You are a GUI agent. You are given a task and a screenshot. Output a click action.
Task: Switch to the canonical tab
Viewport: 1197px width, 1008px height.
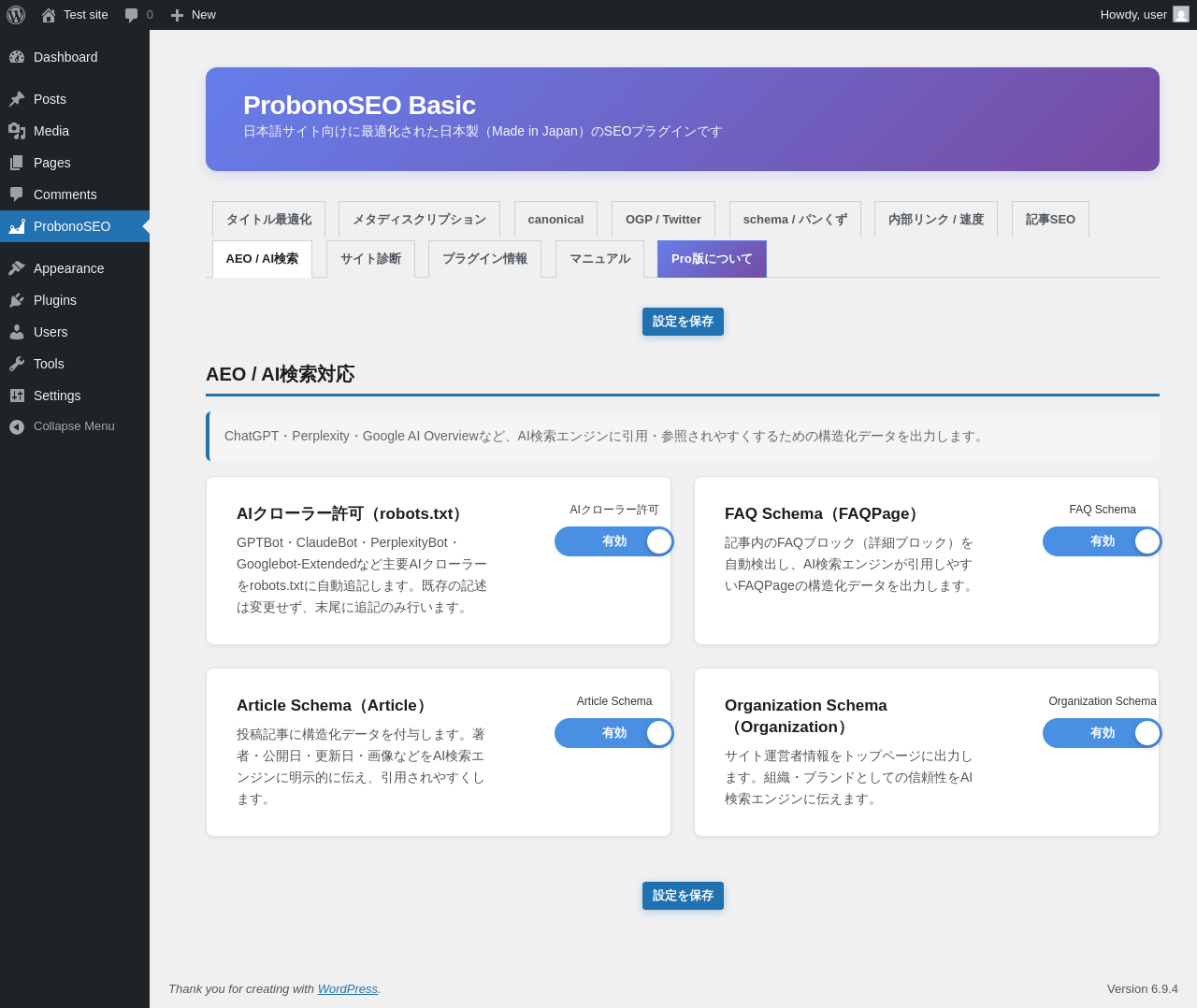[555, 220]
